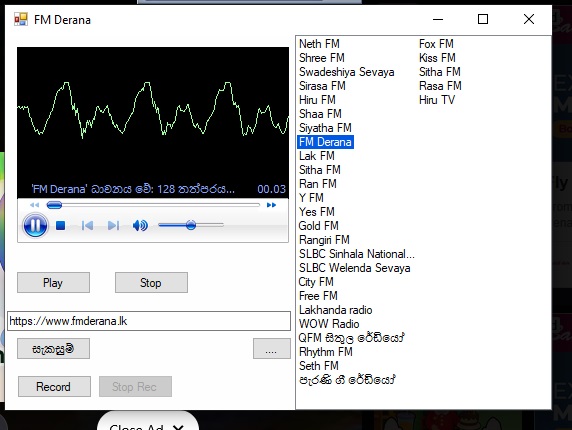Select Kiss FM in the station list
Screen dimensions: 572x430
[437, 58]
